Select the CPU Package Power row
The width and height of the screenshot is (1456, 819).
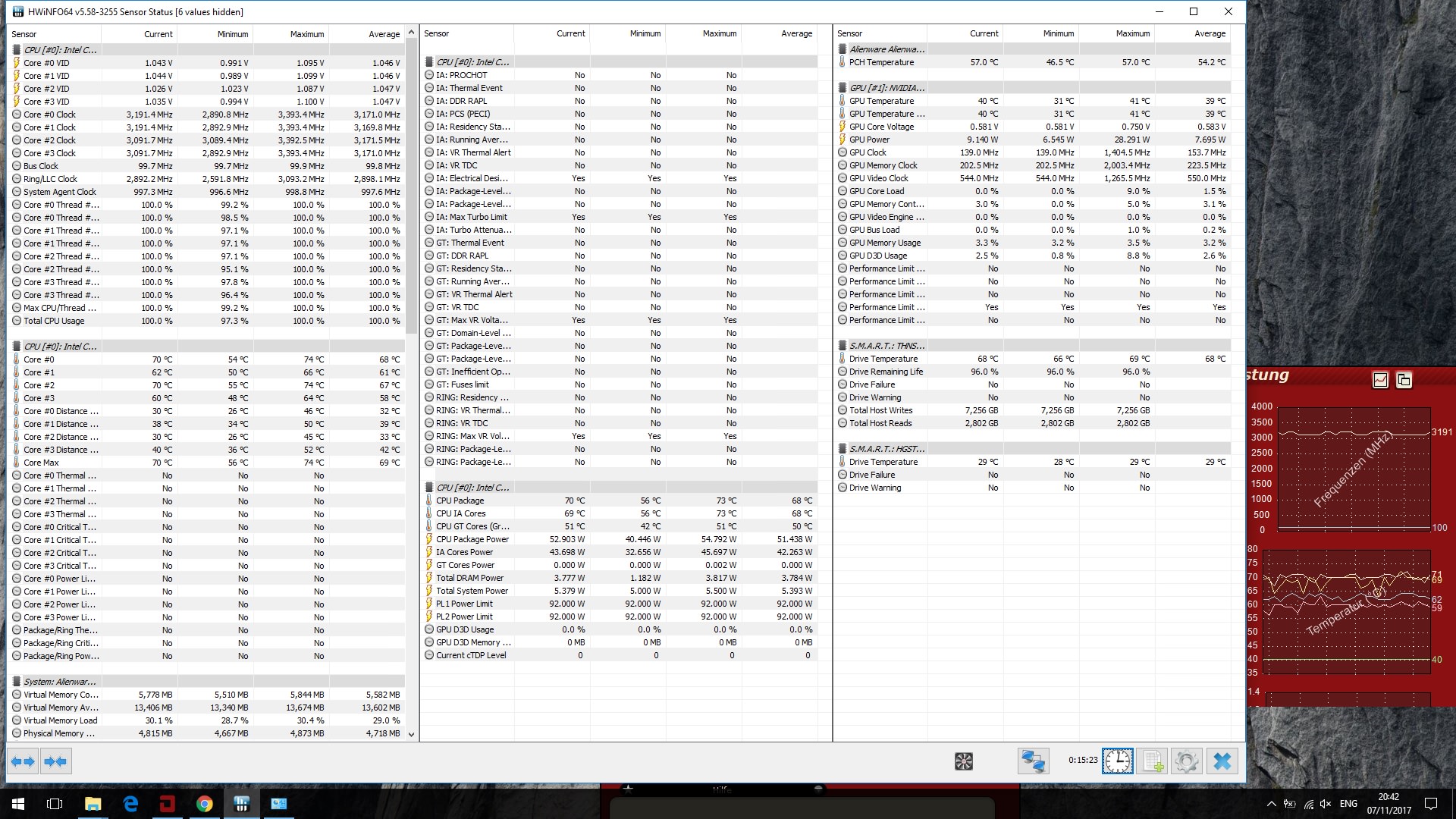tap(620, 539)
